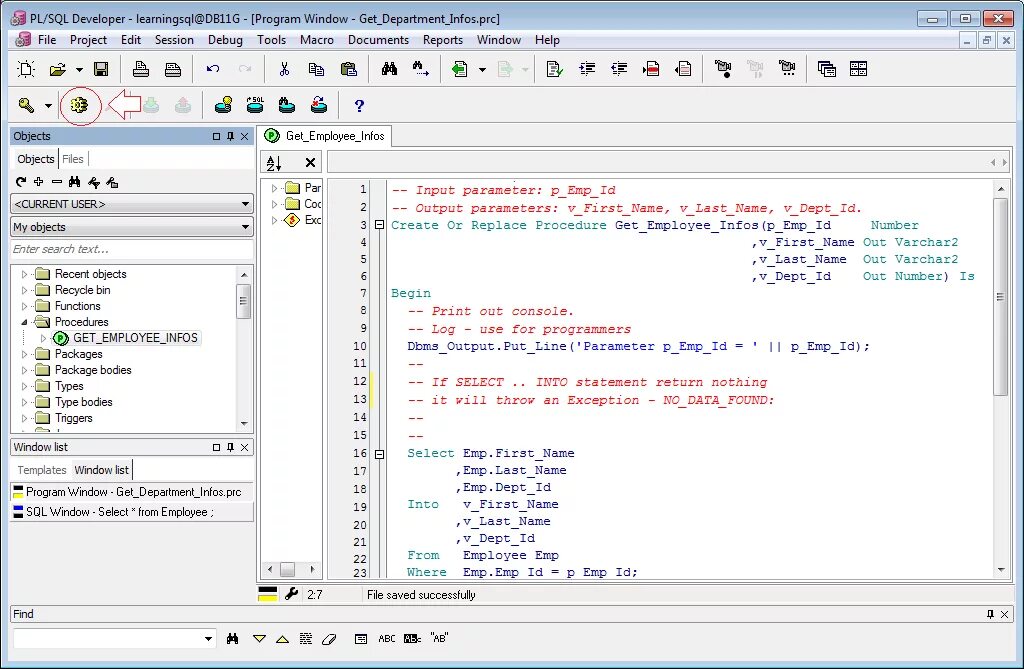Click the find next yellow down triangle
The image size is (1024, 669).
pos(259,638)
